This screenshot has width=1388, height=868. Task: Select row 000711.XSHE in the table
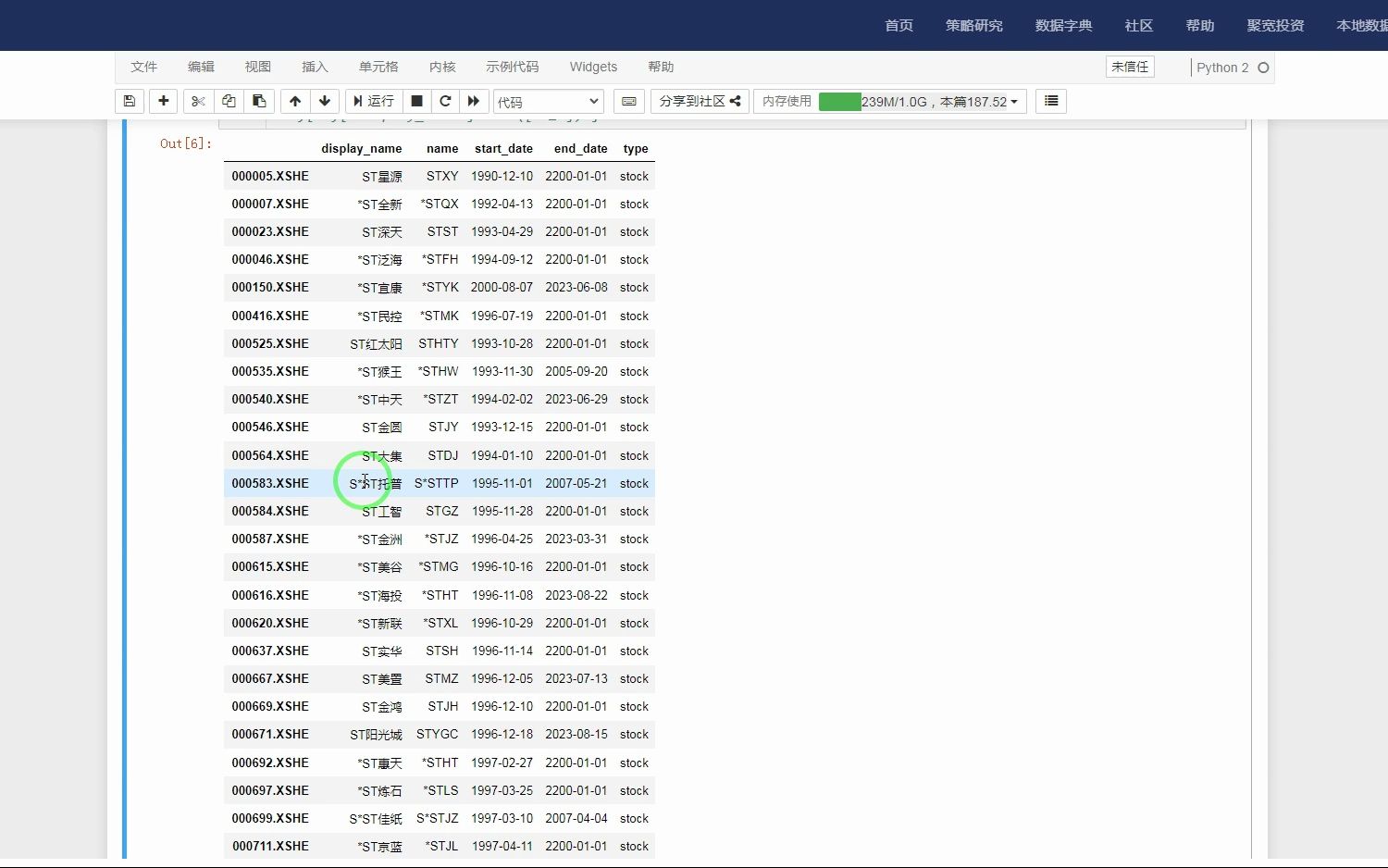click(440, 846)
